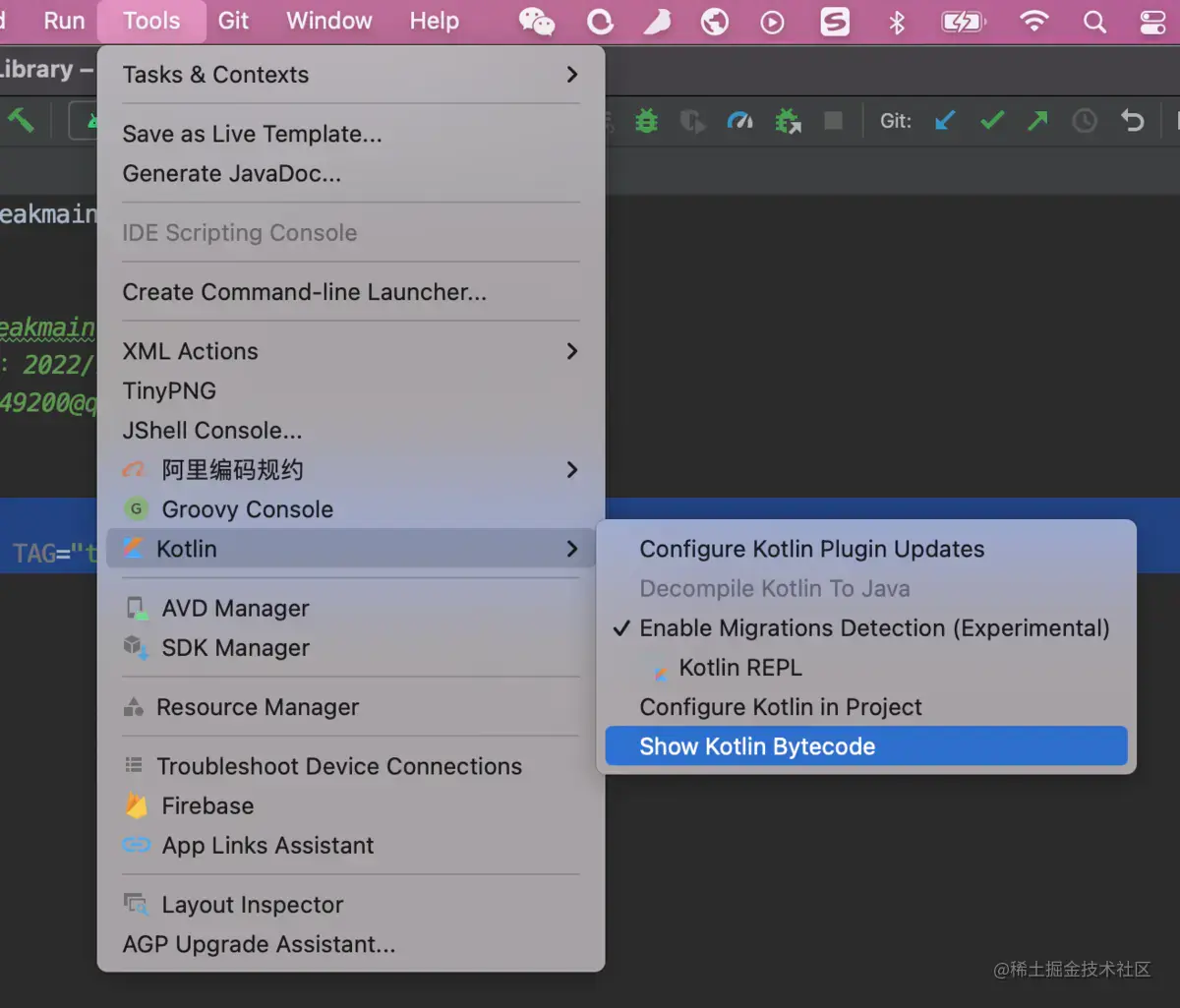The height and width of the screenshot is (1008, 1180).
Task: Select TinyPNG menu entry
Action: click(351, 390)
